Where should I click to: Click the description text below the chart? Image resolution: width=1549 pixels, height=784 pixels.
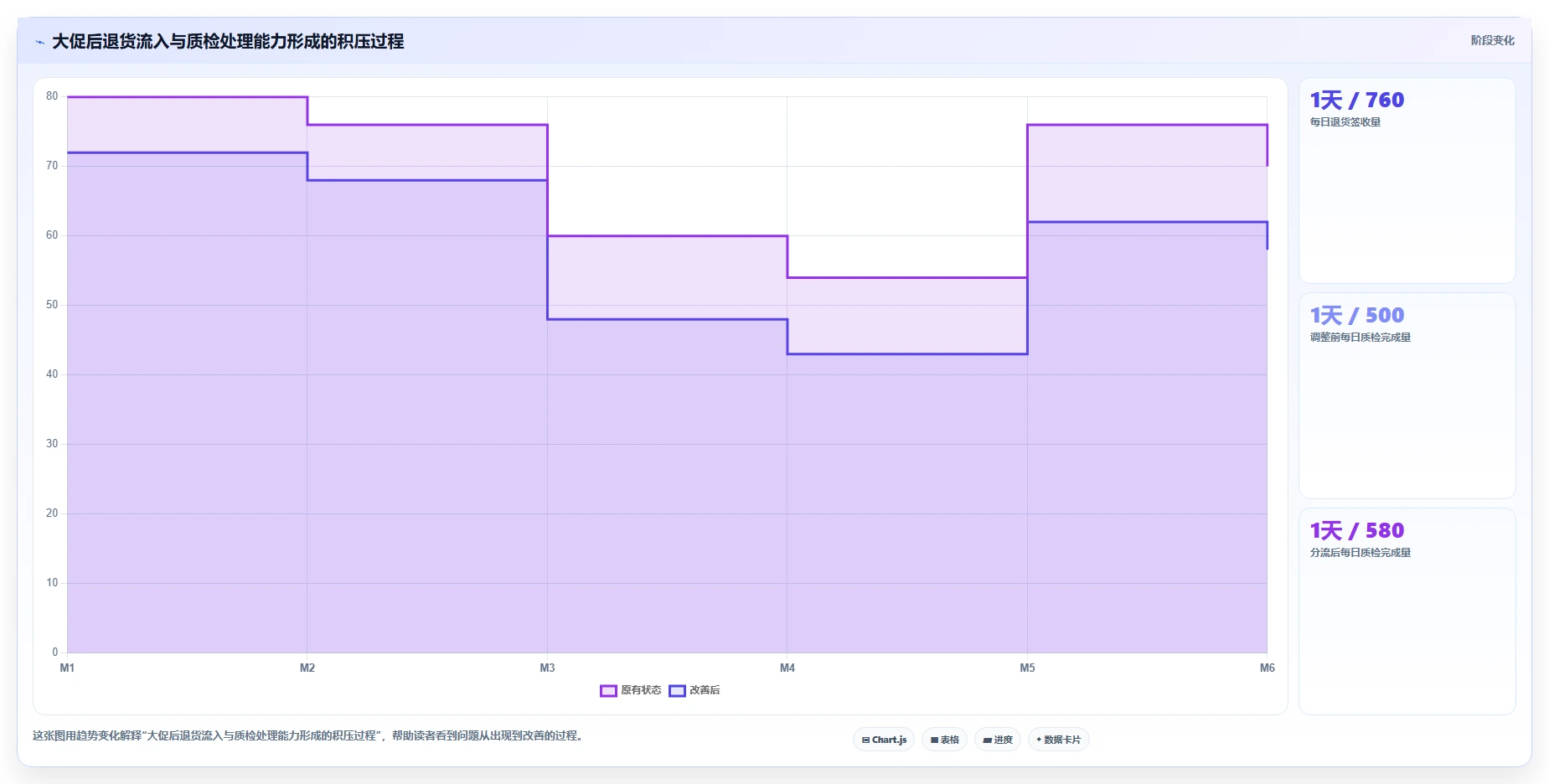(307, 735)
